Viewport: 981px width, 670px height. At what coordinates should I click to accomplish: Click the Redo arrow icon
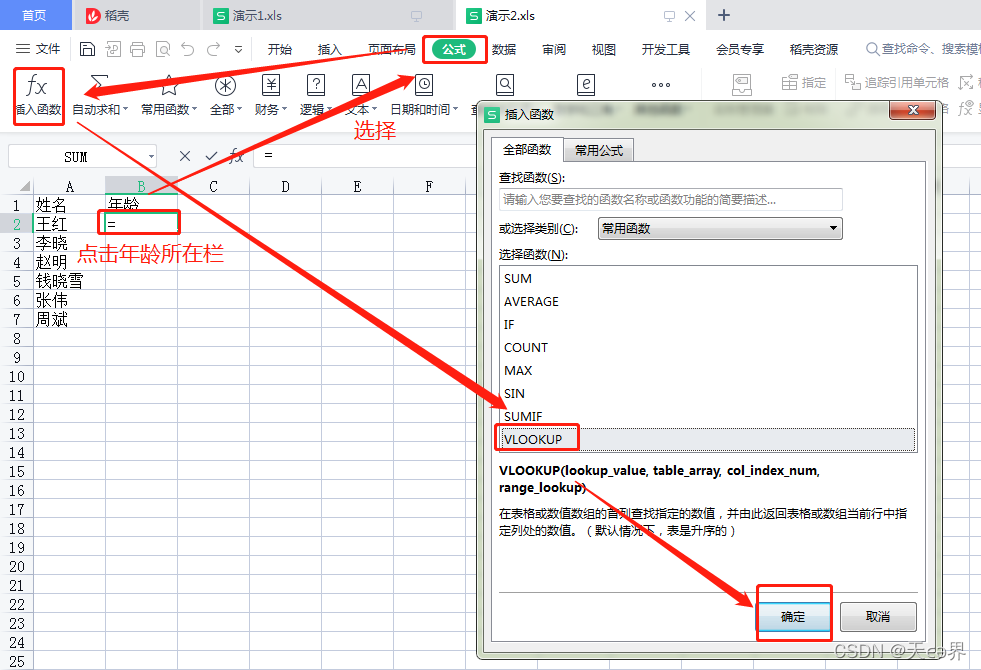[x=213, y=49]
